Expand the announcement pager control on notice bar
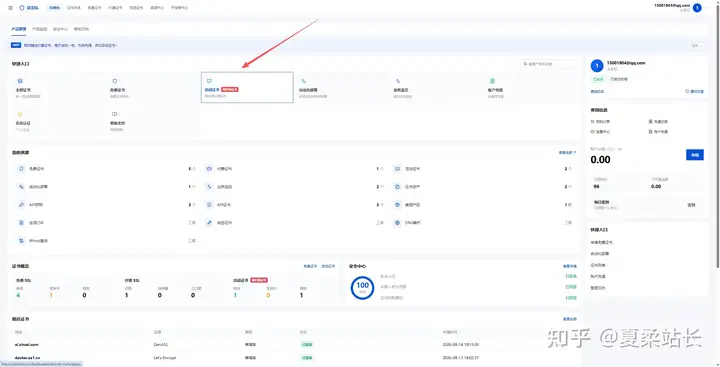720x367 pixels. (x=695, y=45)
